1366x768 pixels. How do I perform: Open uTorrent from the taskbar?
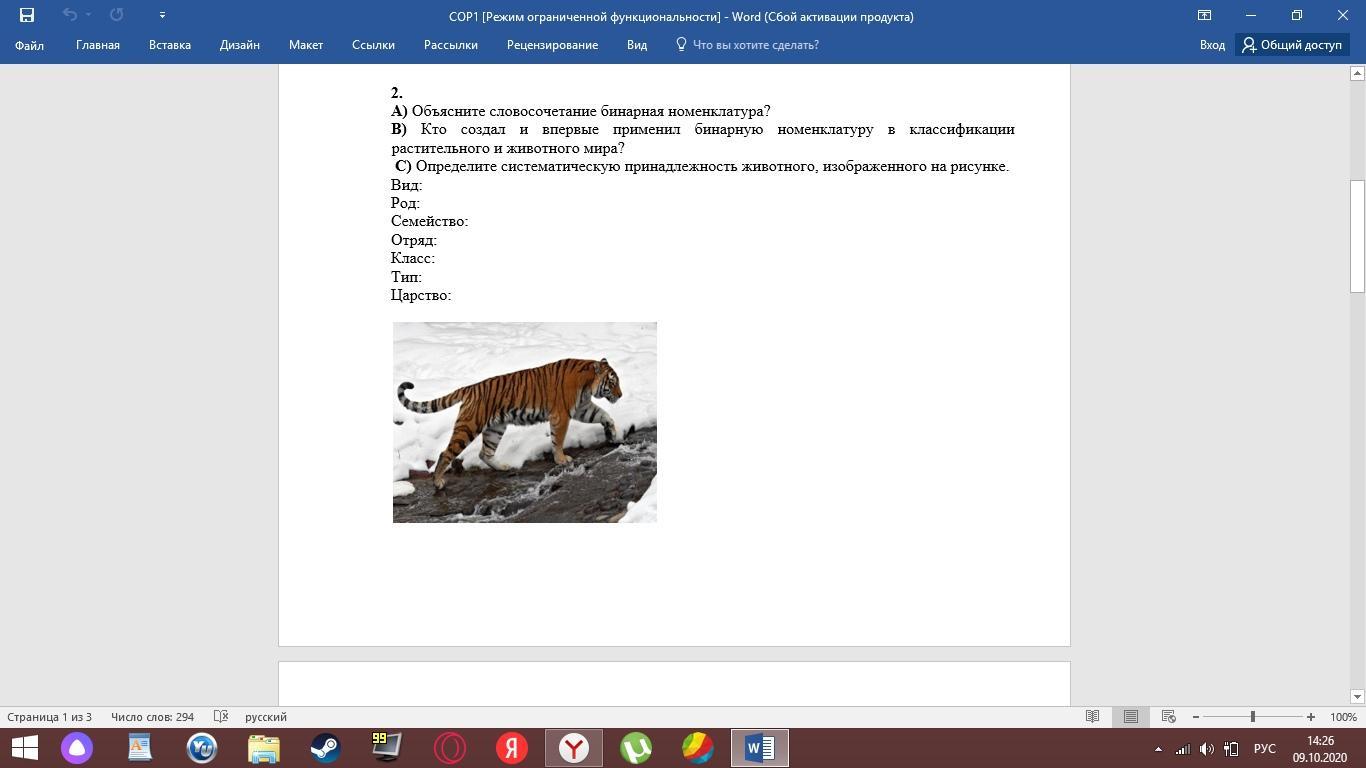click(635, 748)
